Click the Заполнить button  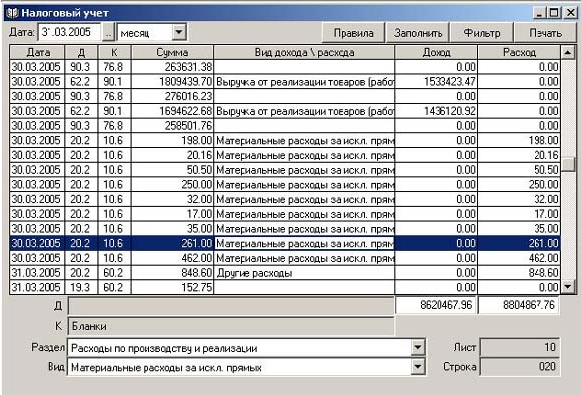(418, 33)
